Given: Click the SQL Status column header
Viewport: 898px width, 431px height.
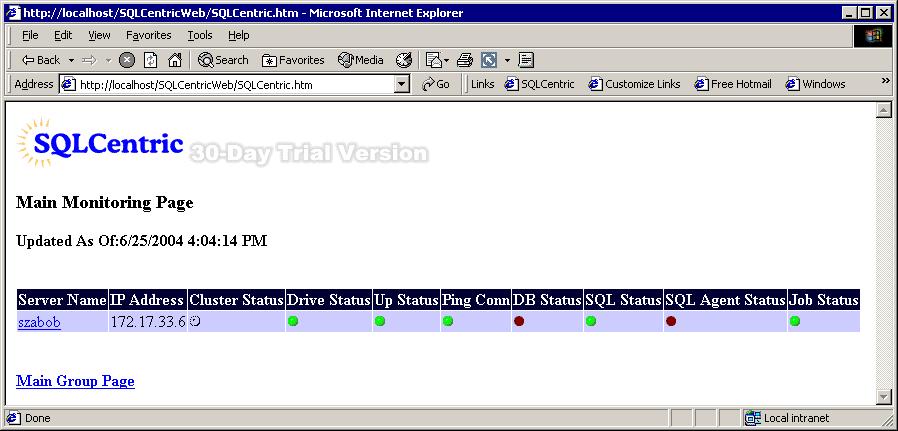Looking at the screenshot, I should click(x=624, y=300).
